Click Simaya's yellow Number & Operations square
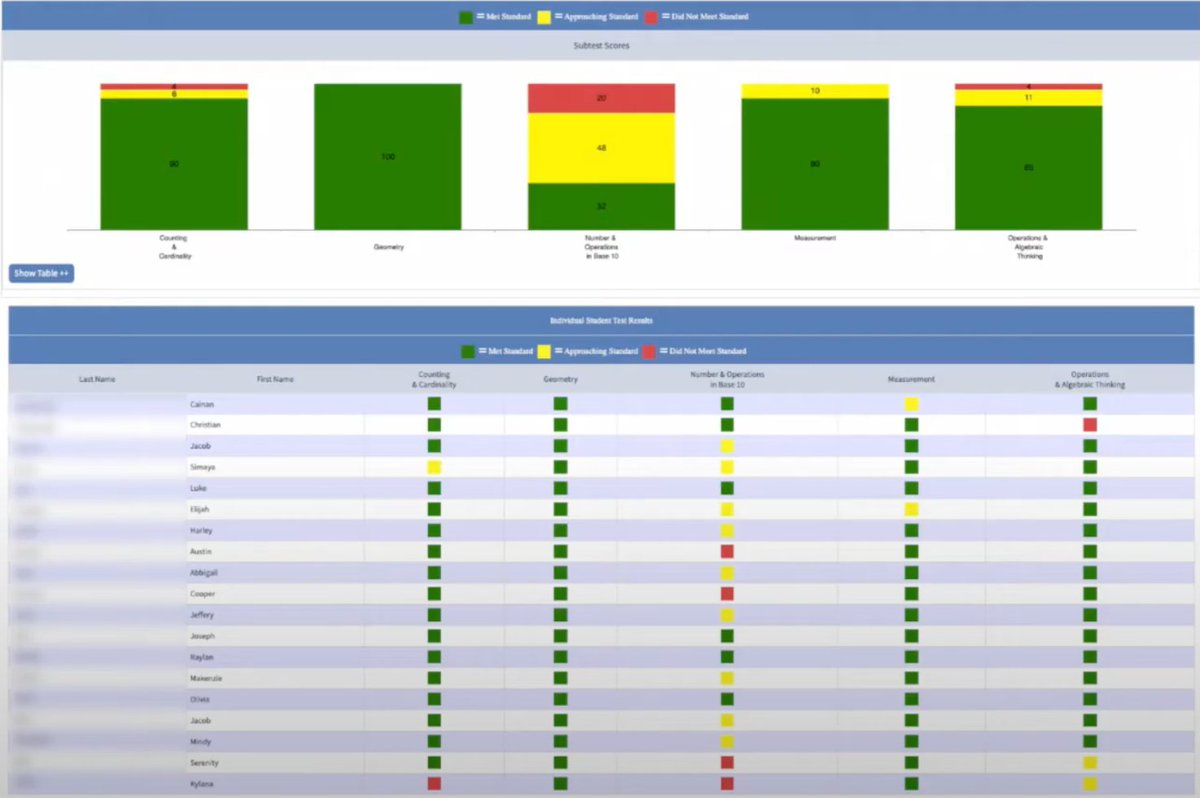Screen dimensions: 1200x798 (727, 467)
